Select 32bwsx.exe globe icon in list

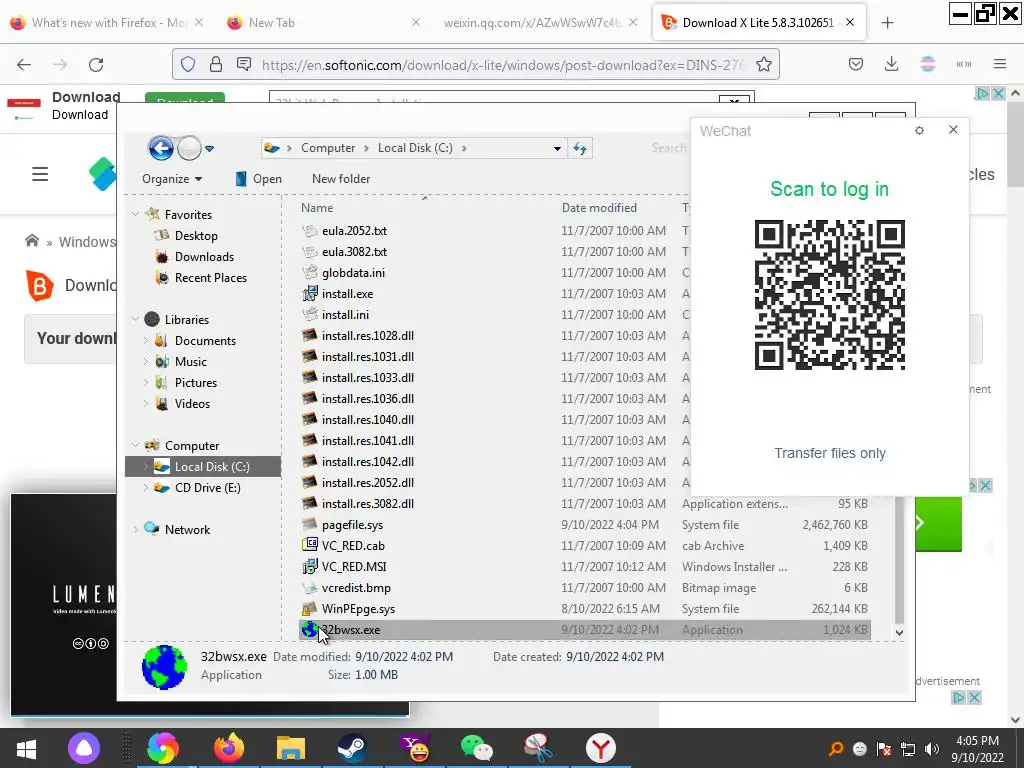(310, 630)
